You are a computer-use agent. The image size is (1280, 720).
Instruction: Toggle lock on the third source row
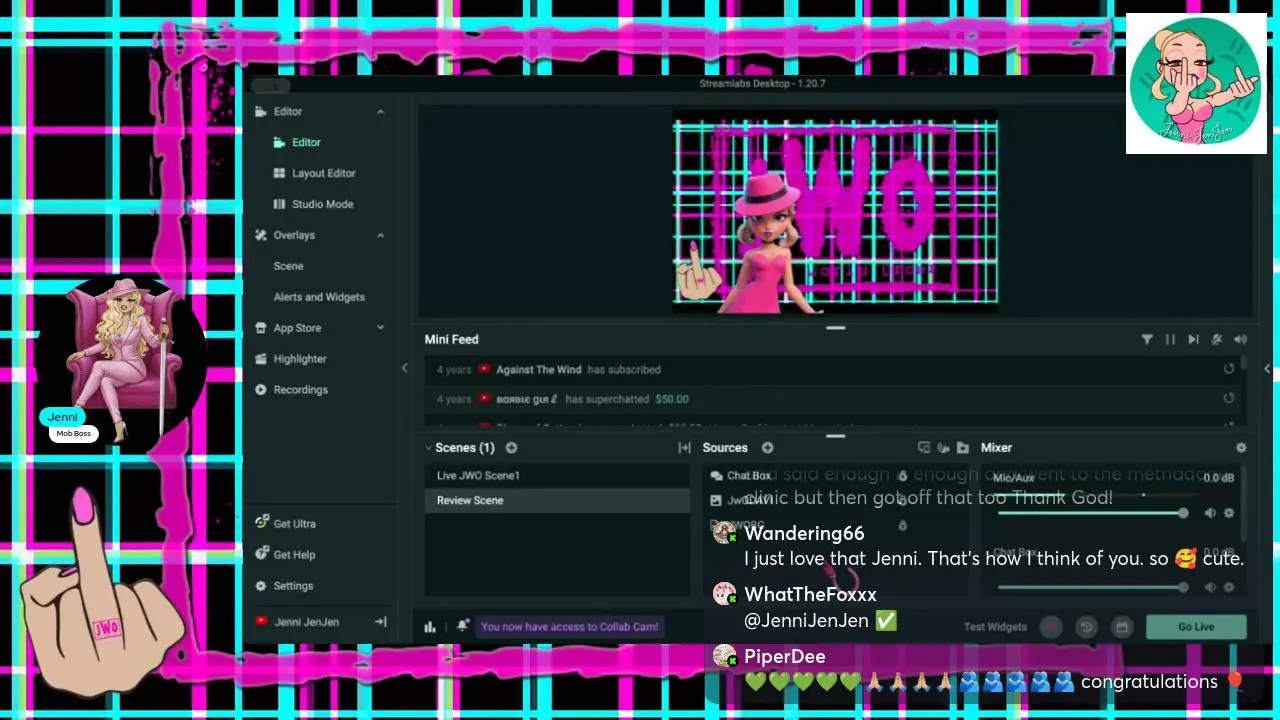click(x=902, y=526)
